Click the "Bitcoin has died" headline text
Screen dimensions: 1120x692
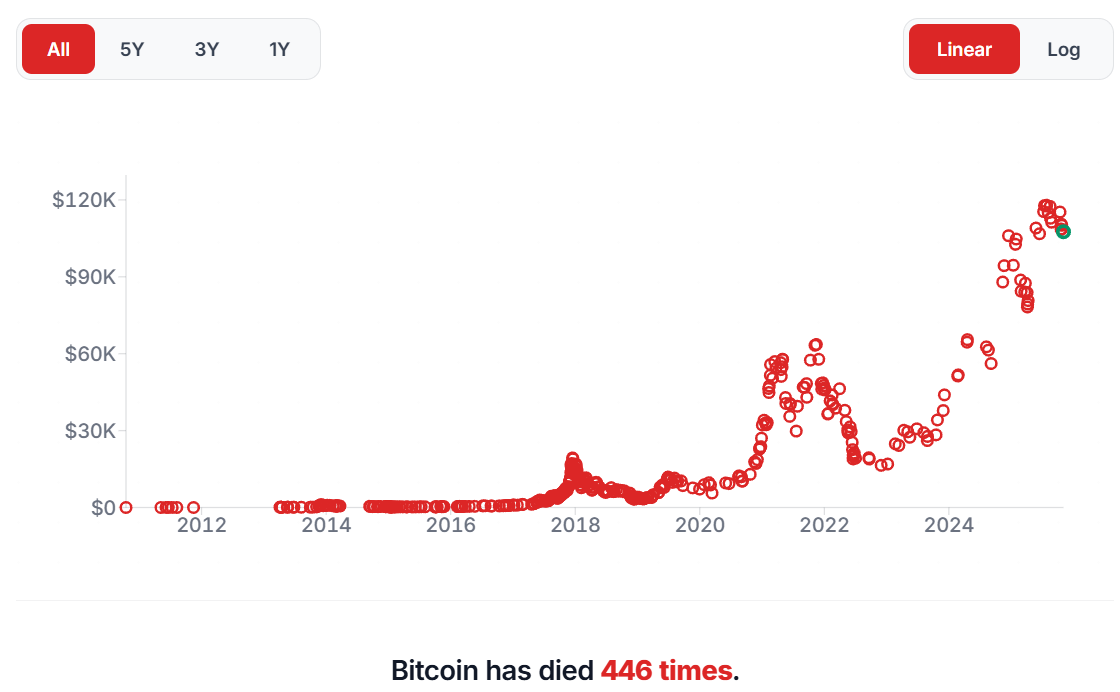492,670
